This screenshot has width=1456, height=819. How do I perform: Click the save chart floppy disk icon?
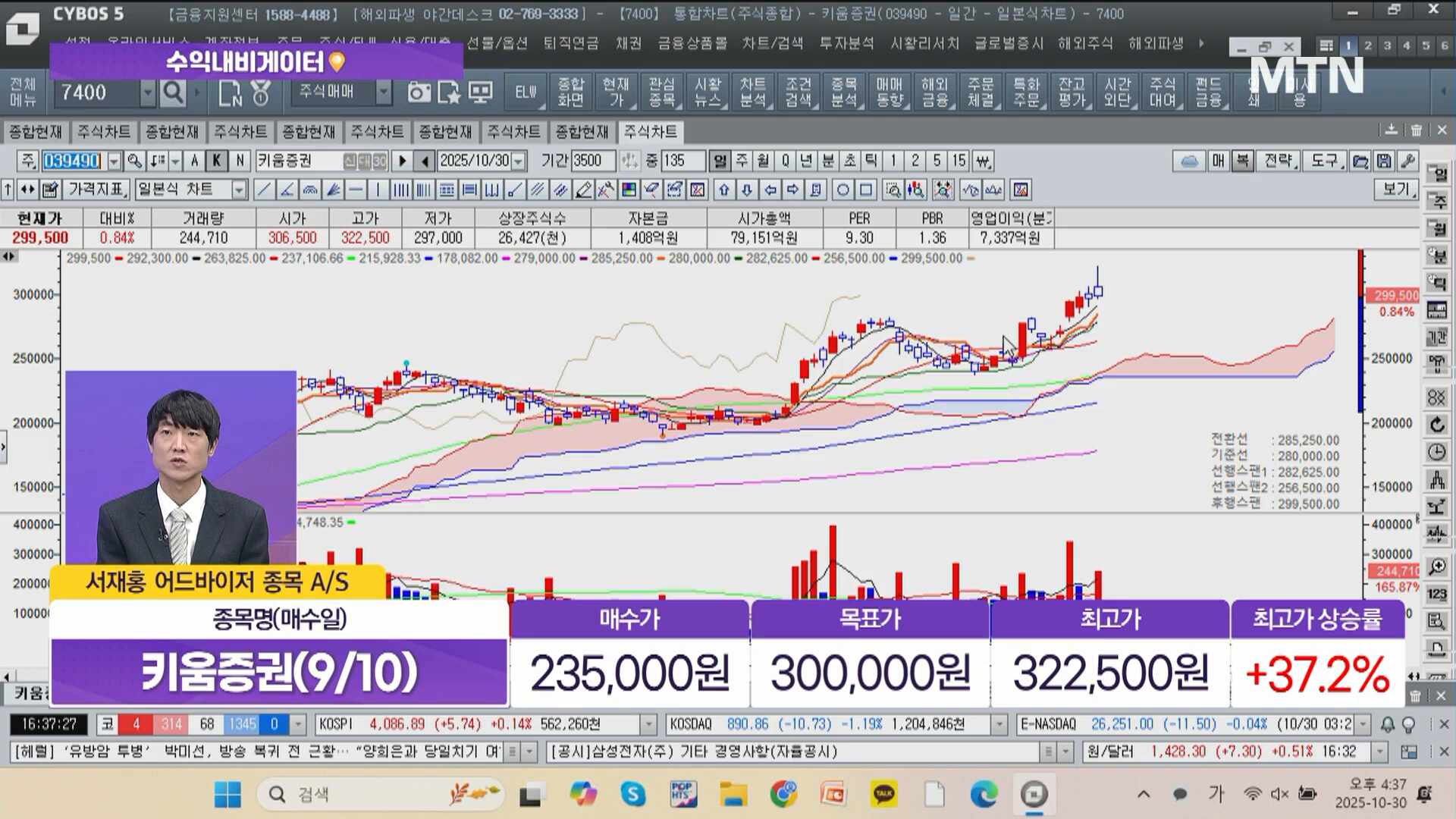(1384, 161)
